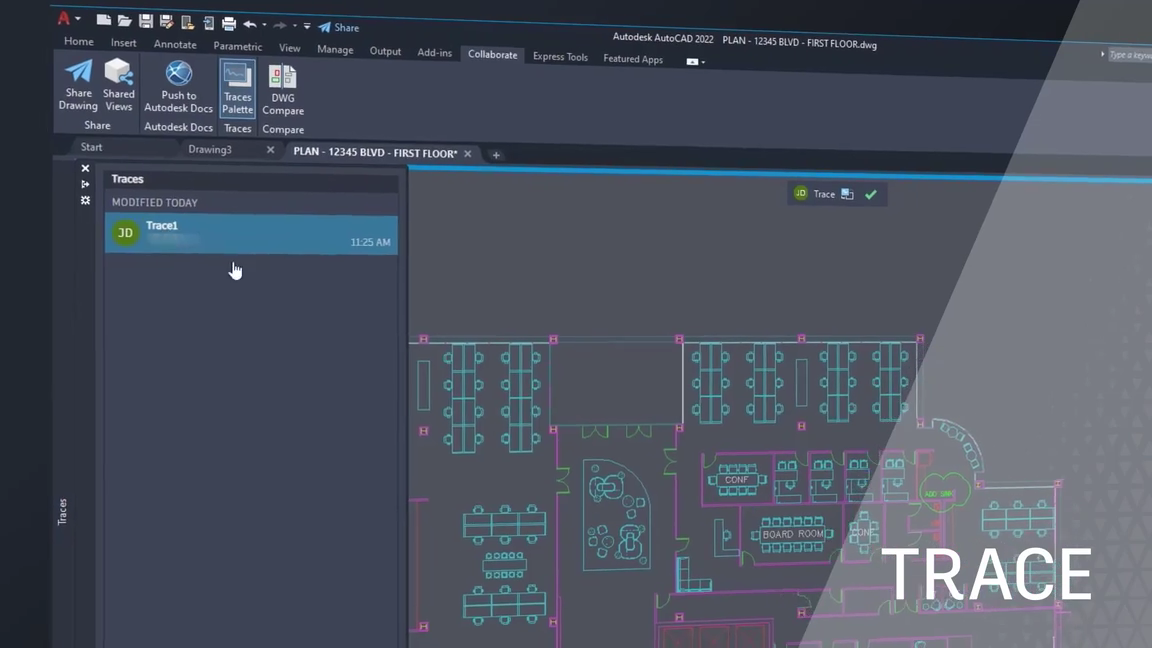
Task: Click the Share panel title
Action: 97,126
